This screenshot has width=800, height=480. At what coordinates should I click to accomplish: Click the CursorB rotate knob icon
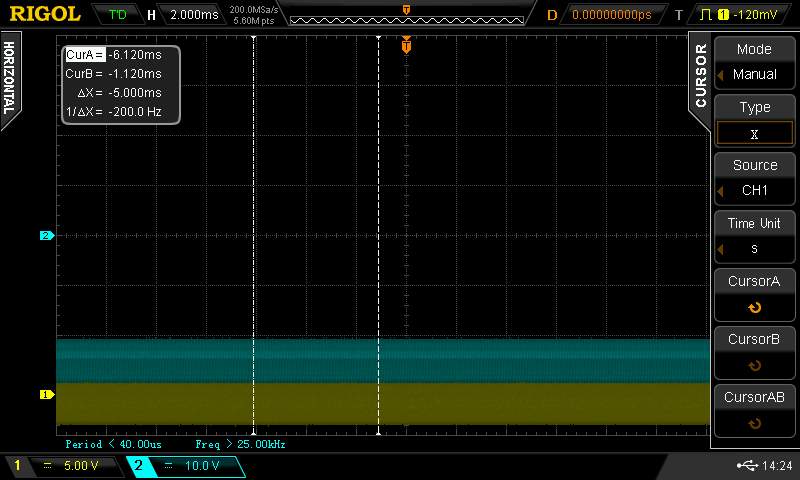pos(754,366)
